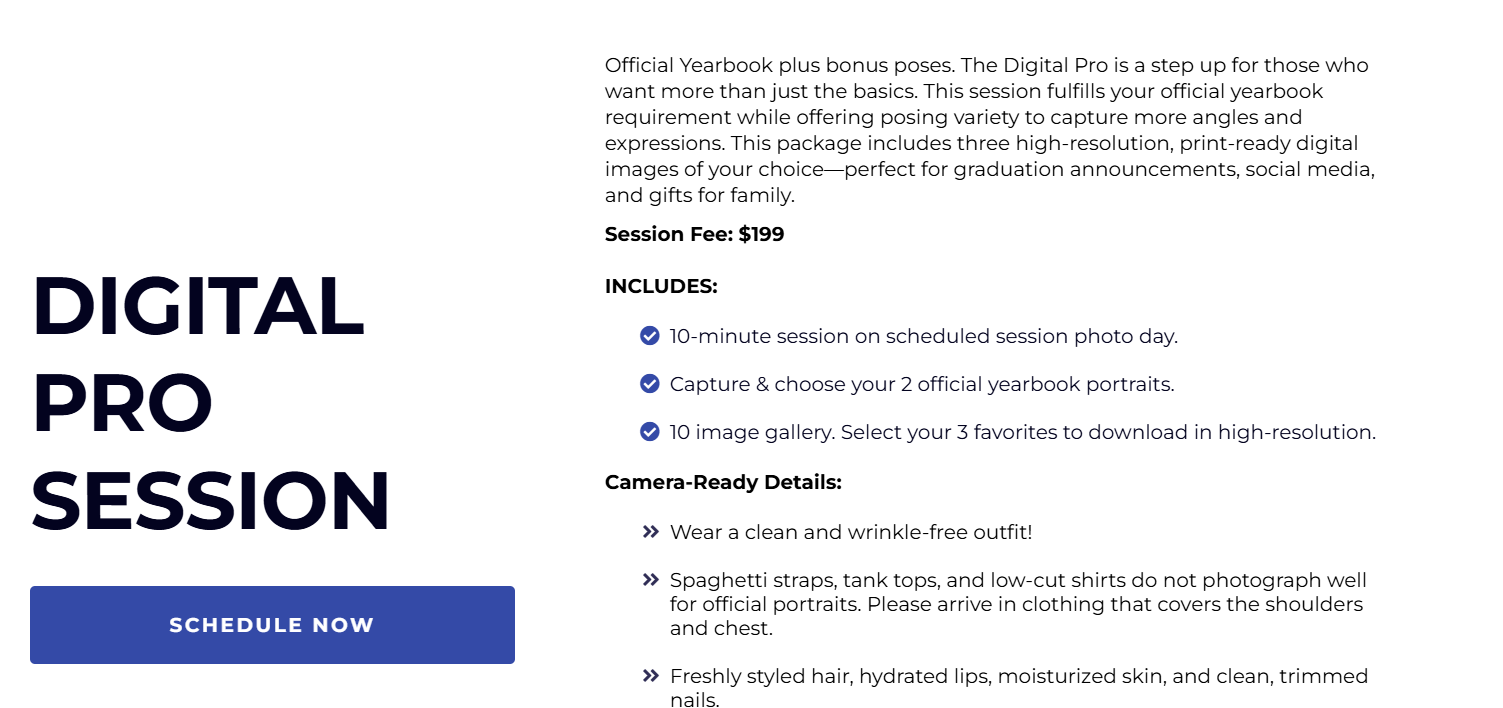Click the word DIGITAL in the title
This screenshot has width=1503, height=708.
coord(198,306)
